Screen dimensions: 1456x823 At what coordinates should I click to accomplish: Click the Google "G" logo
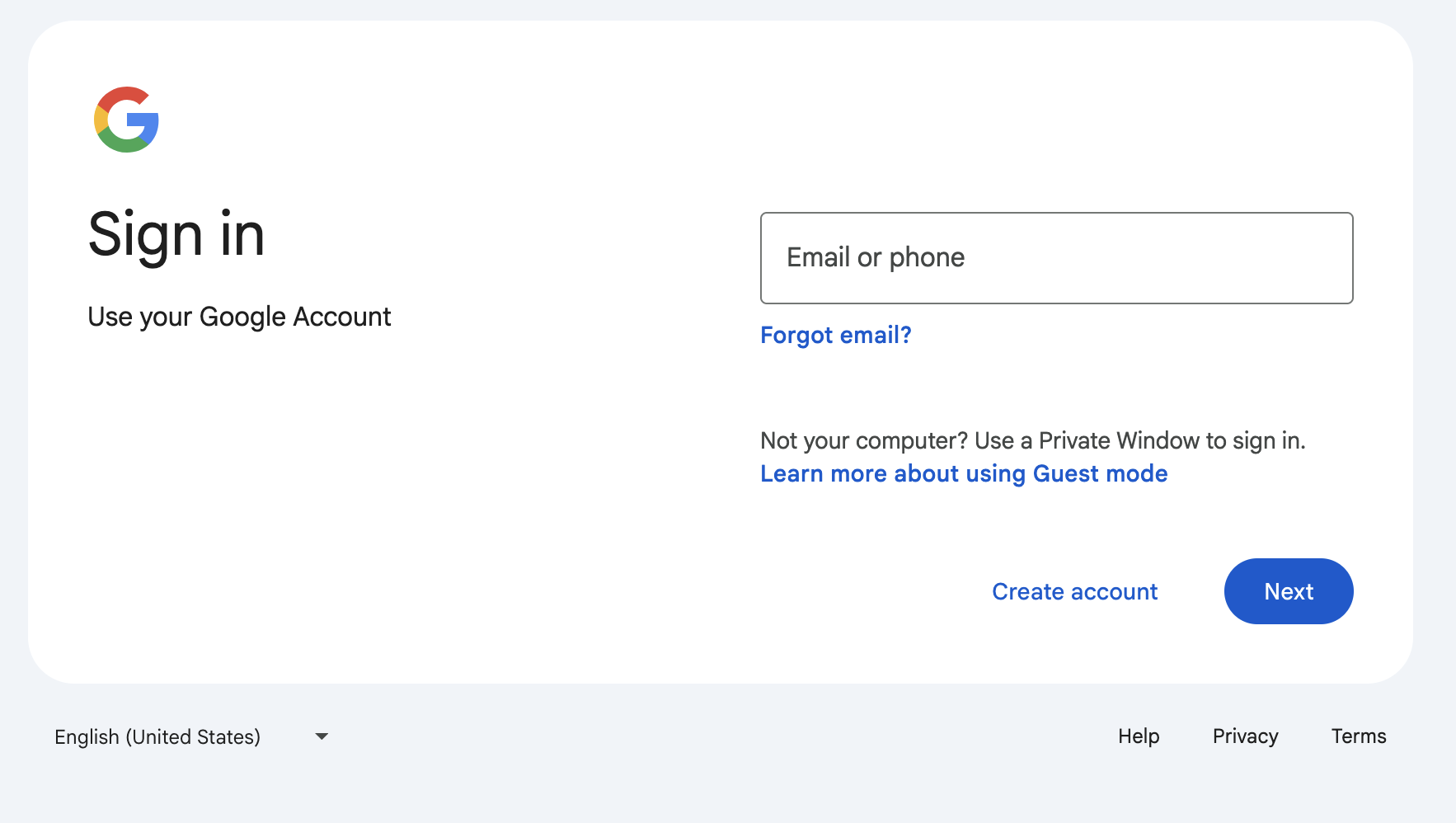[126, 120]
